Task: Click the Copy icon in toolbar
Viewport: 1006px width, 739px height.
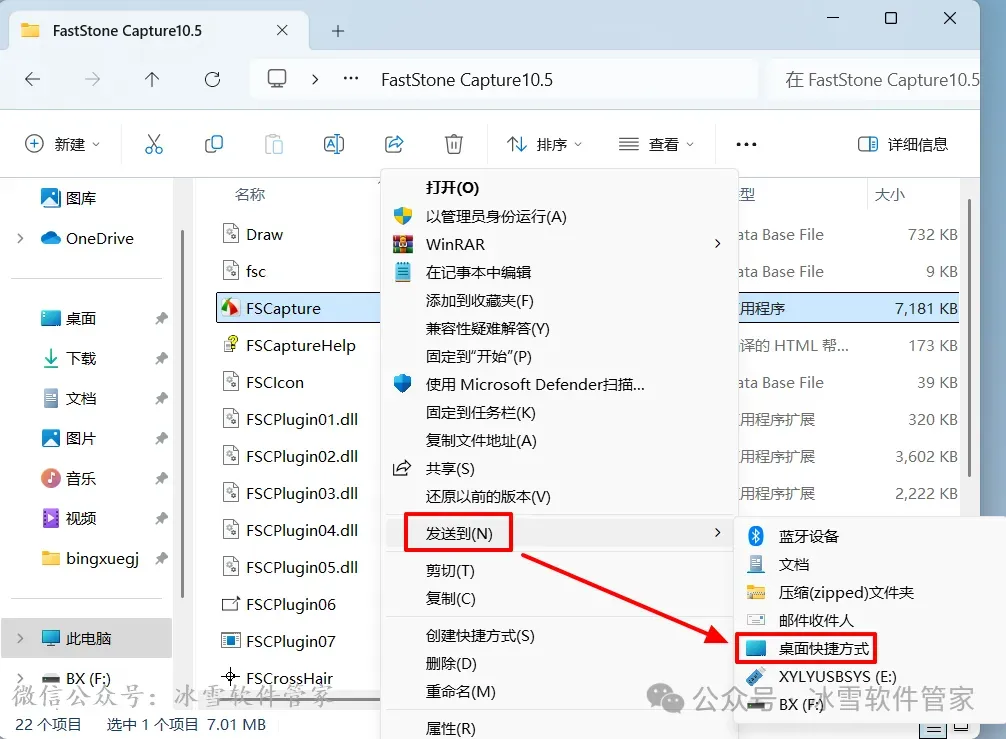Action: 214,144
